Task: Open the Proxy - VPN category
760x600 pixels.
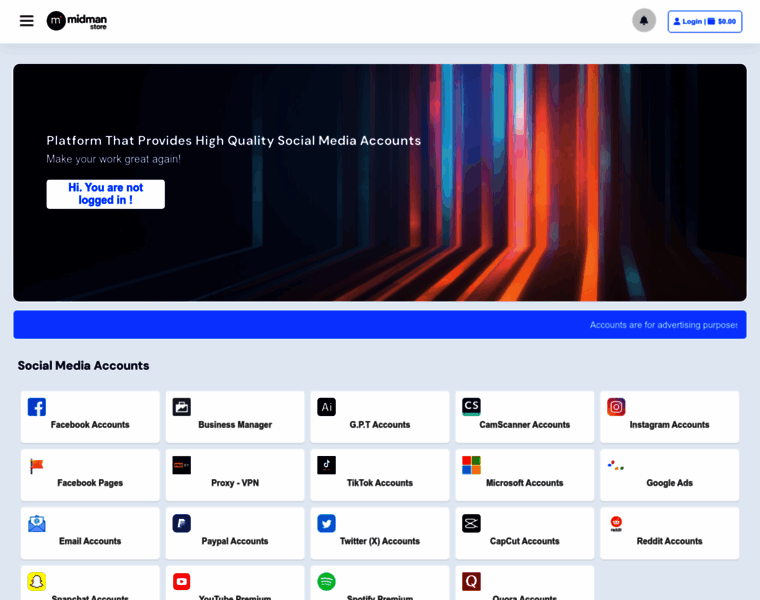Action: click(x=235, y=482)
